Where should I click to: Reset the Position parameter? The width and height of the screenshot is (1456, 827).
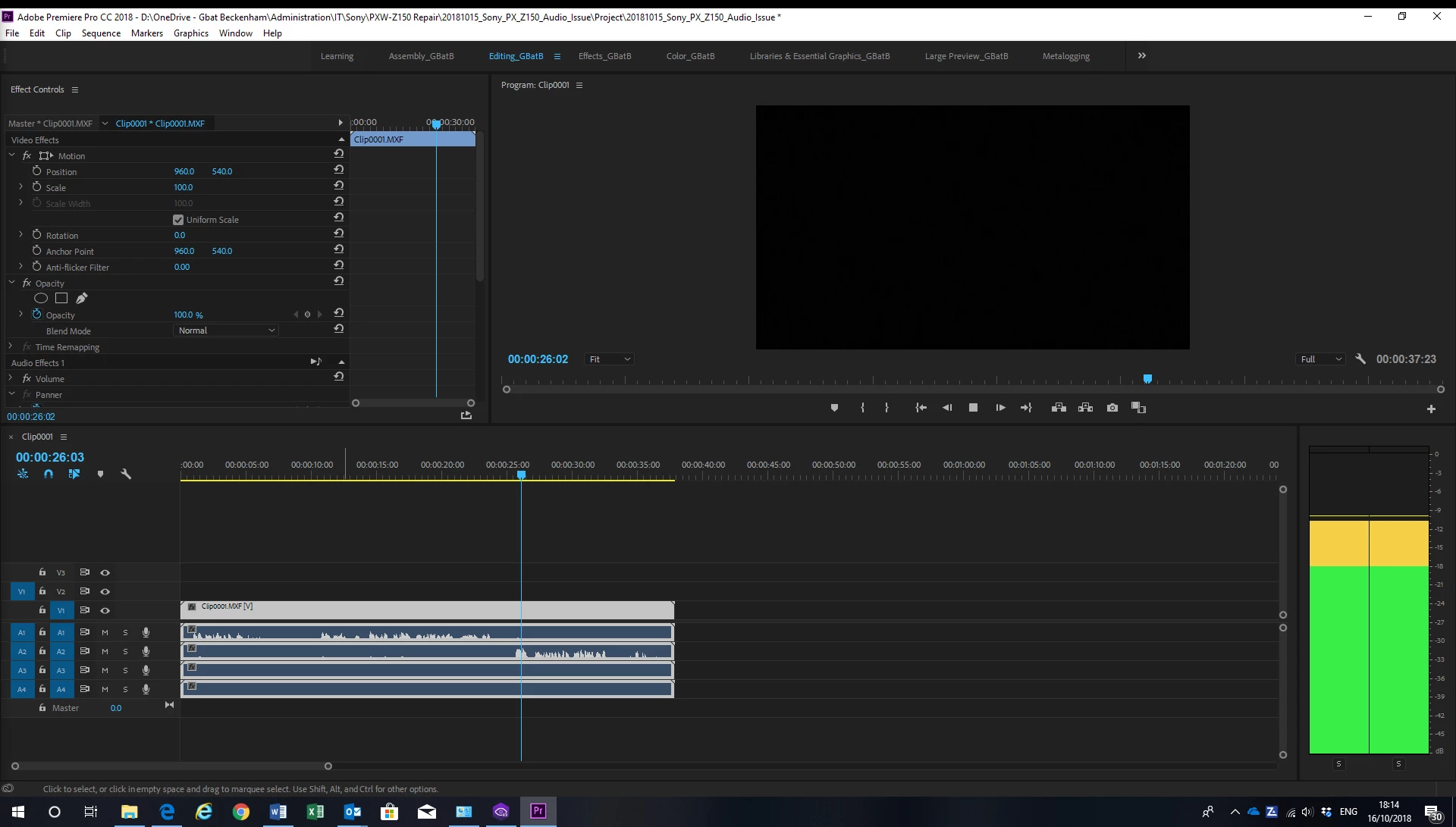click(339, 170)
